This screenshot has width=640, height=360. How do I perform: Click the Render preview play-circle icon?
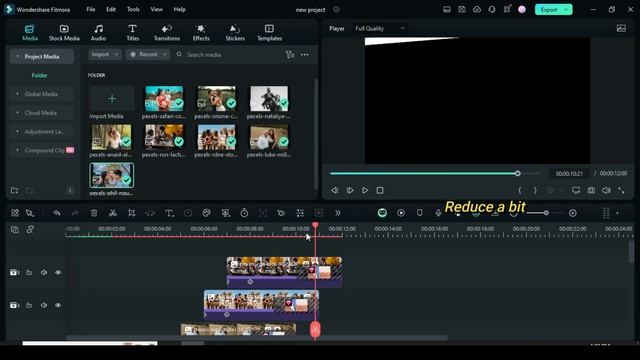(x=401, y=213)
